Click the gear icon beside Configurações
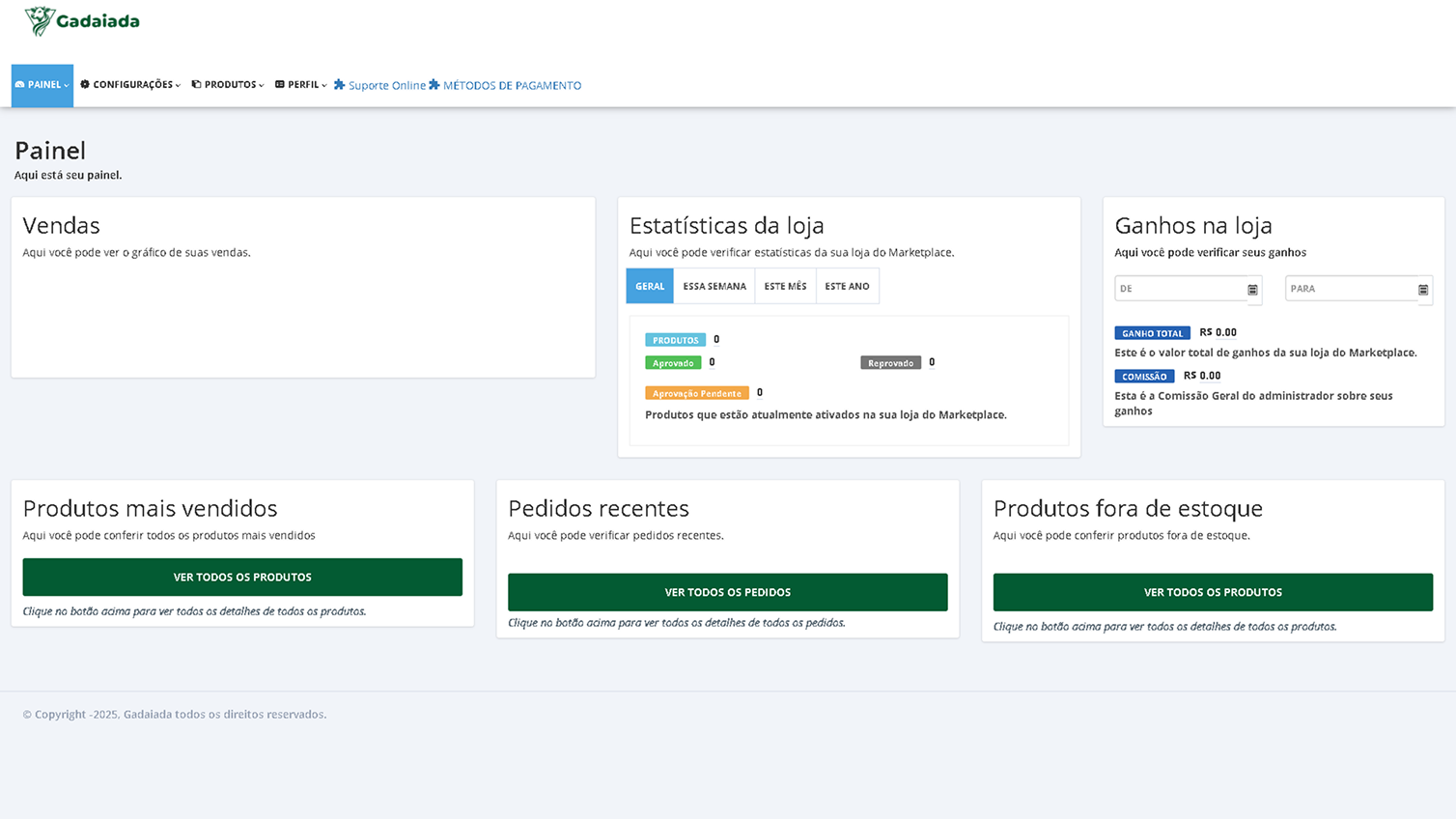Viewport: 1456px width, 819px height. (x=85, y=85)
